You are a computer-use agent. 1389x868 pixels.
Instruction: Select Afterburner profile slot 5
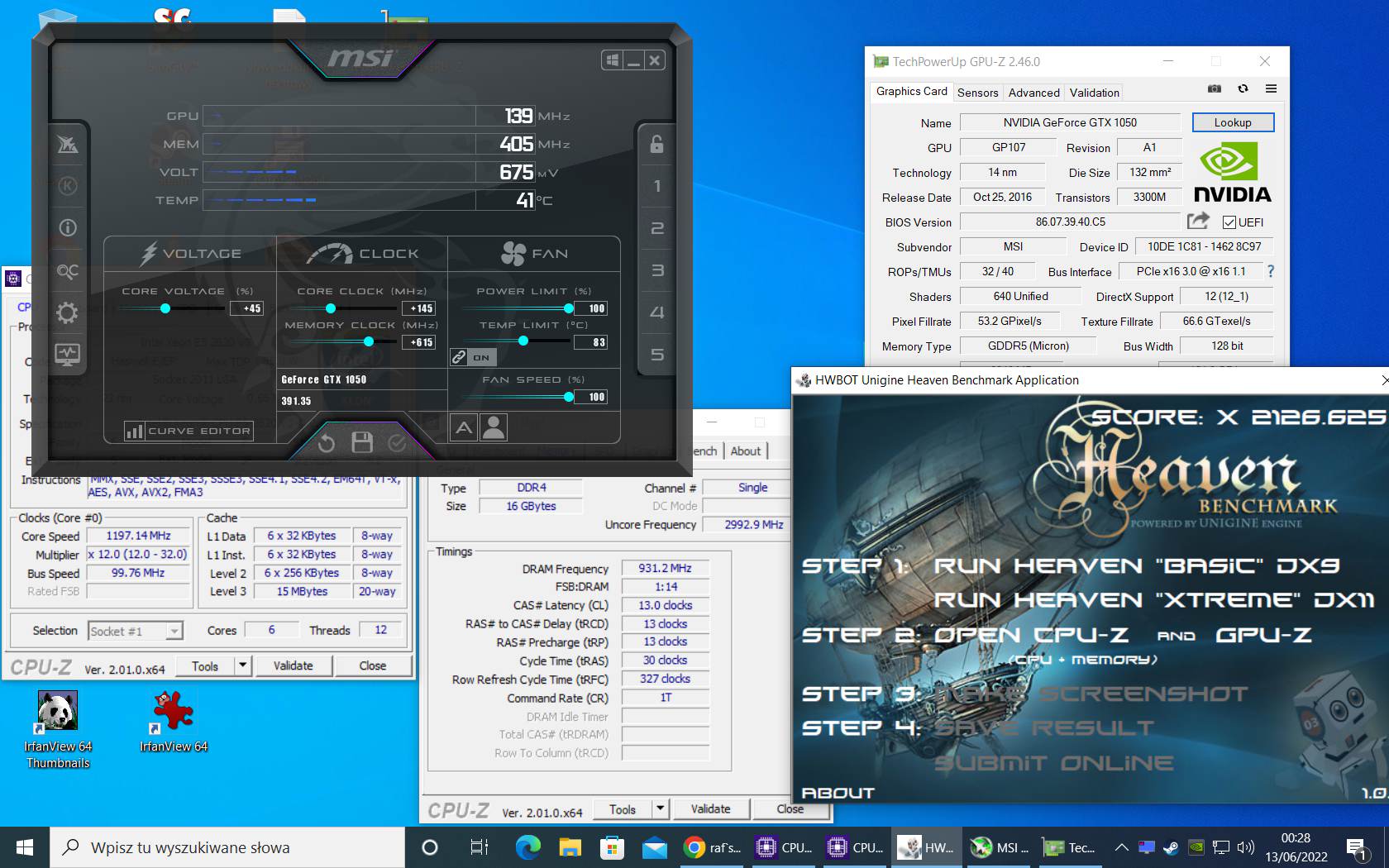(x=656, y=355)
